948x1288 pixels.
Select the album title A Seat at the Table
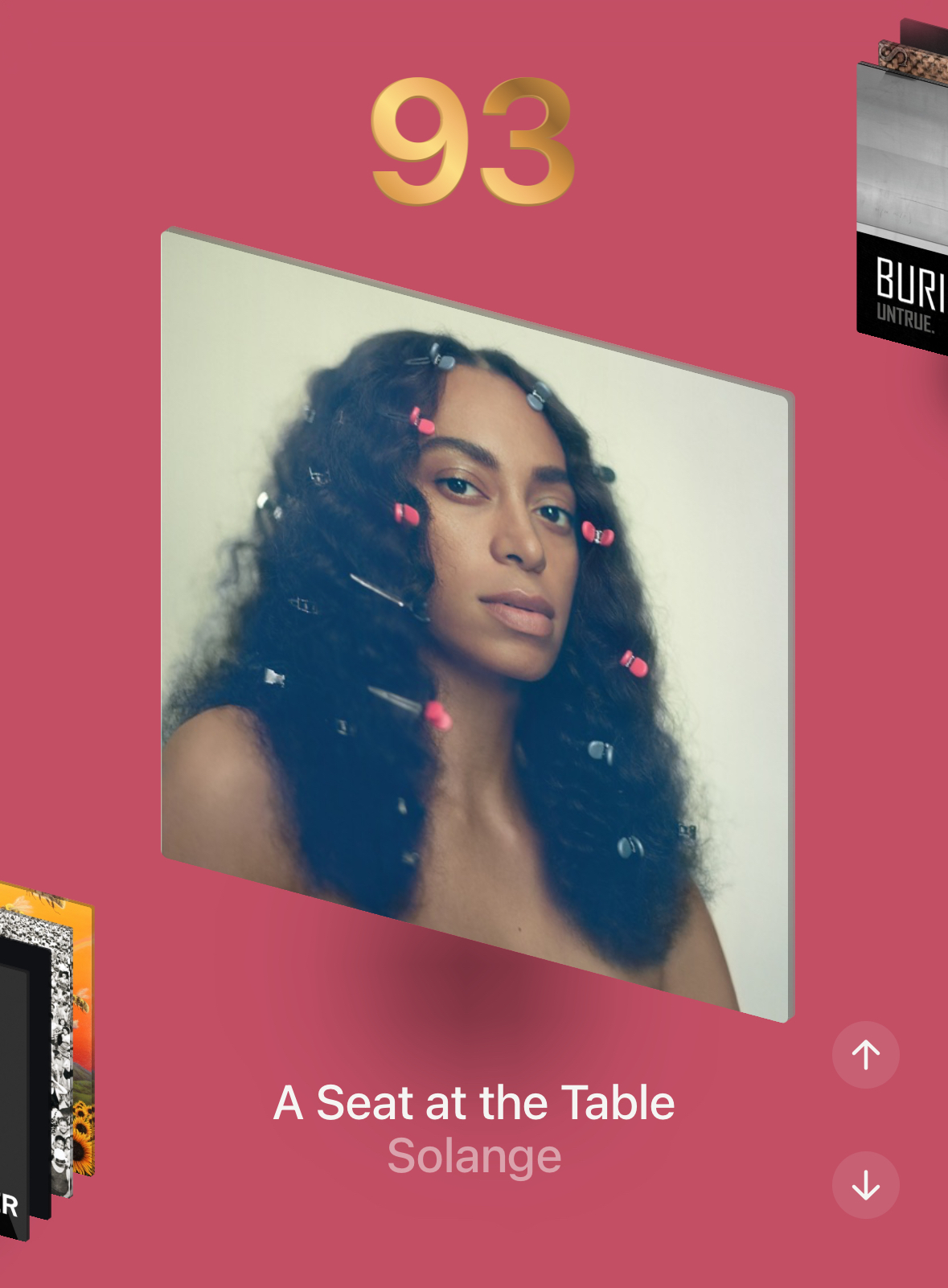click(x=474, y=1102)
